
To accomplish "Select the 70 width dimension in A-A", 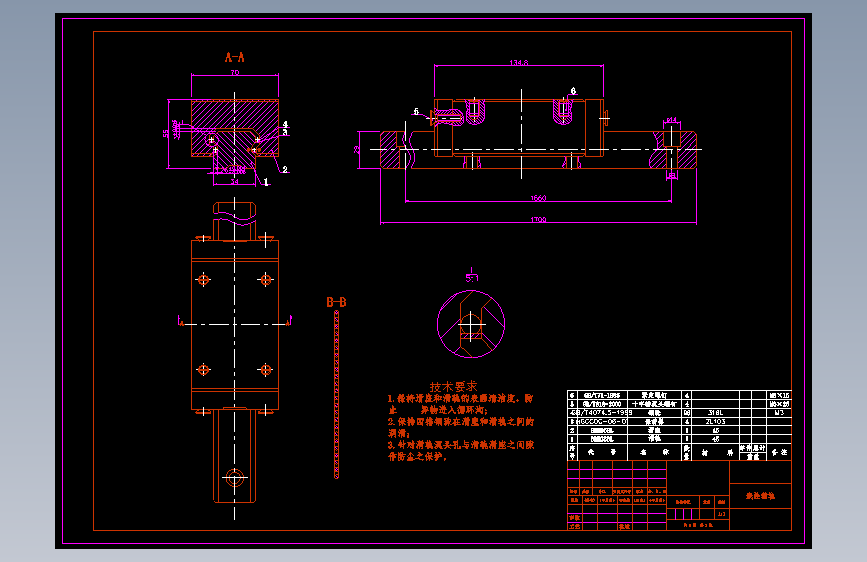I will tap(235, 72).
